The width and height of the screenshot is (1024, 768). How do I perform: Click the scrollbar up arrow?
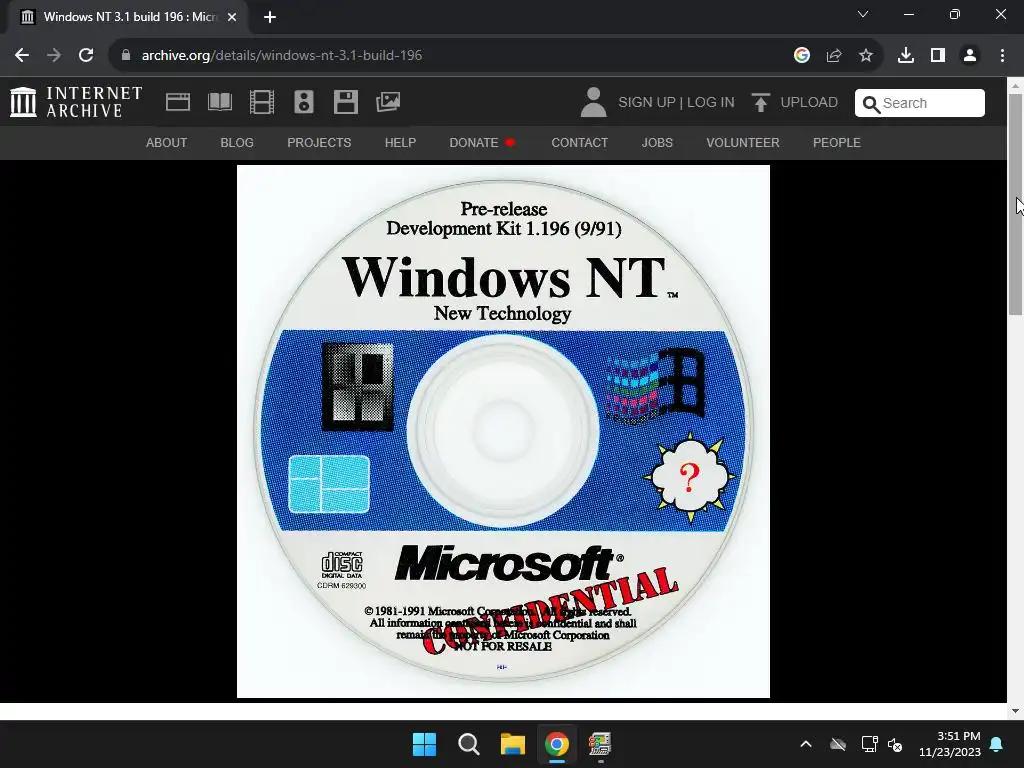(x=1015, y=86)
